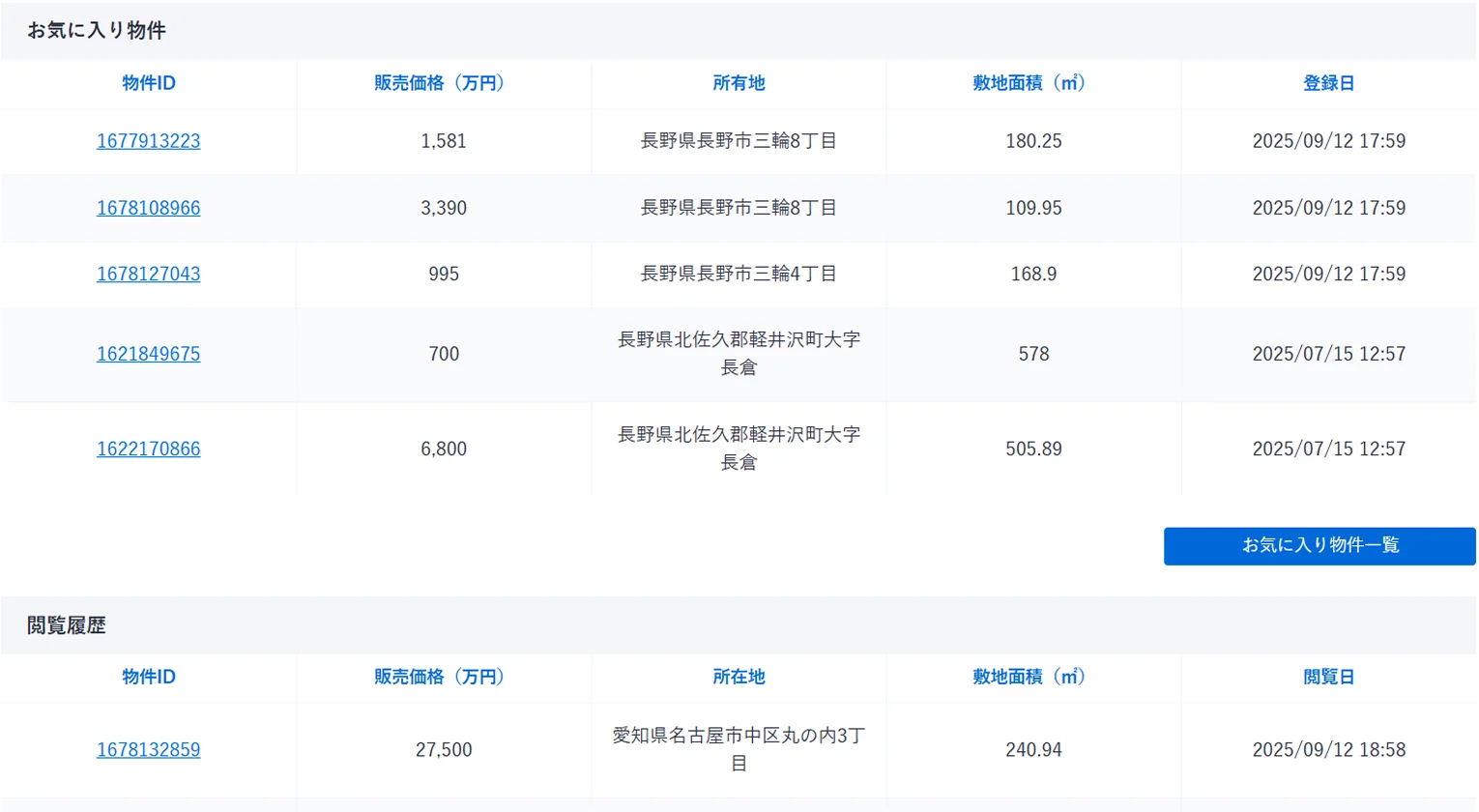Click property ID 1678127043
This screenshot has width=1479, height=812.
tap(148, 275)
